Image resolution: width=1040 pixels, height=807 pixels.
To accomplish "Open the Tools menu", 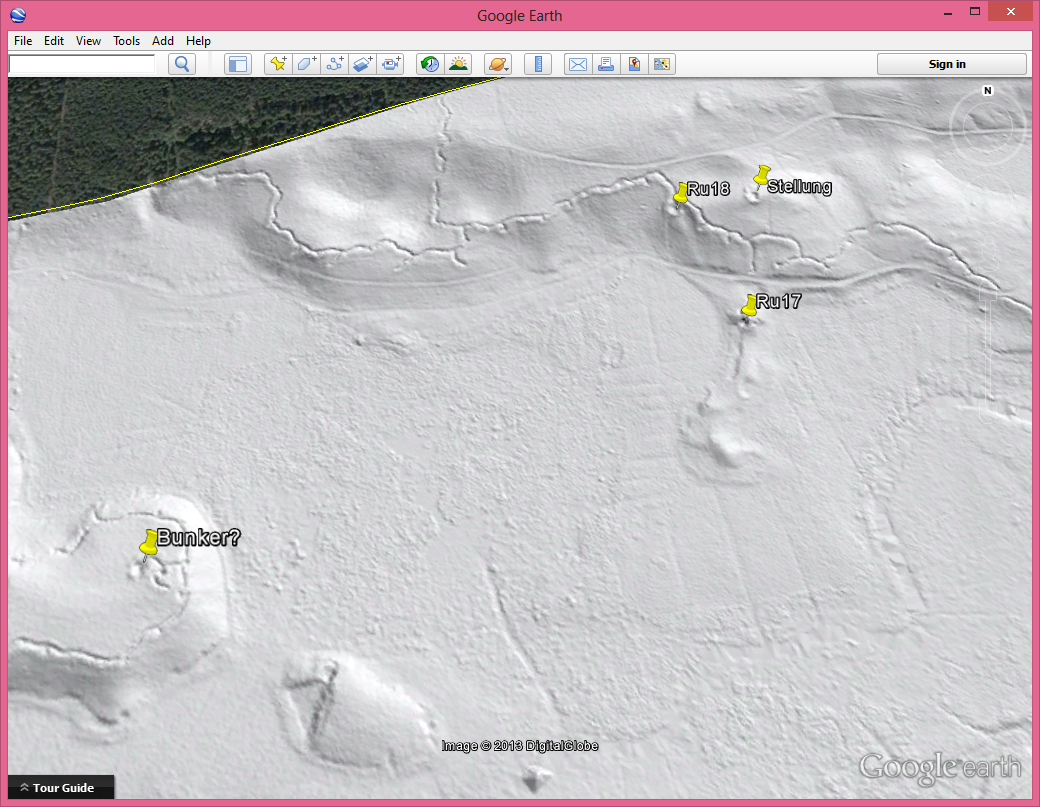I will [126, 41].
